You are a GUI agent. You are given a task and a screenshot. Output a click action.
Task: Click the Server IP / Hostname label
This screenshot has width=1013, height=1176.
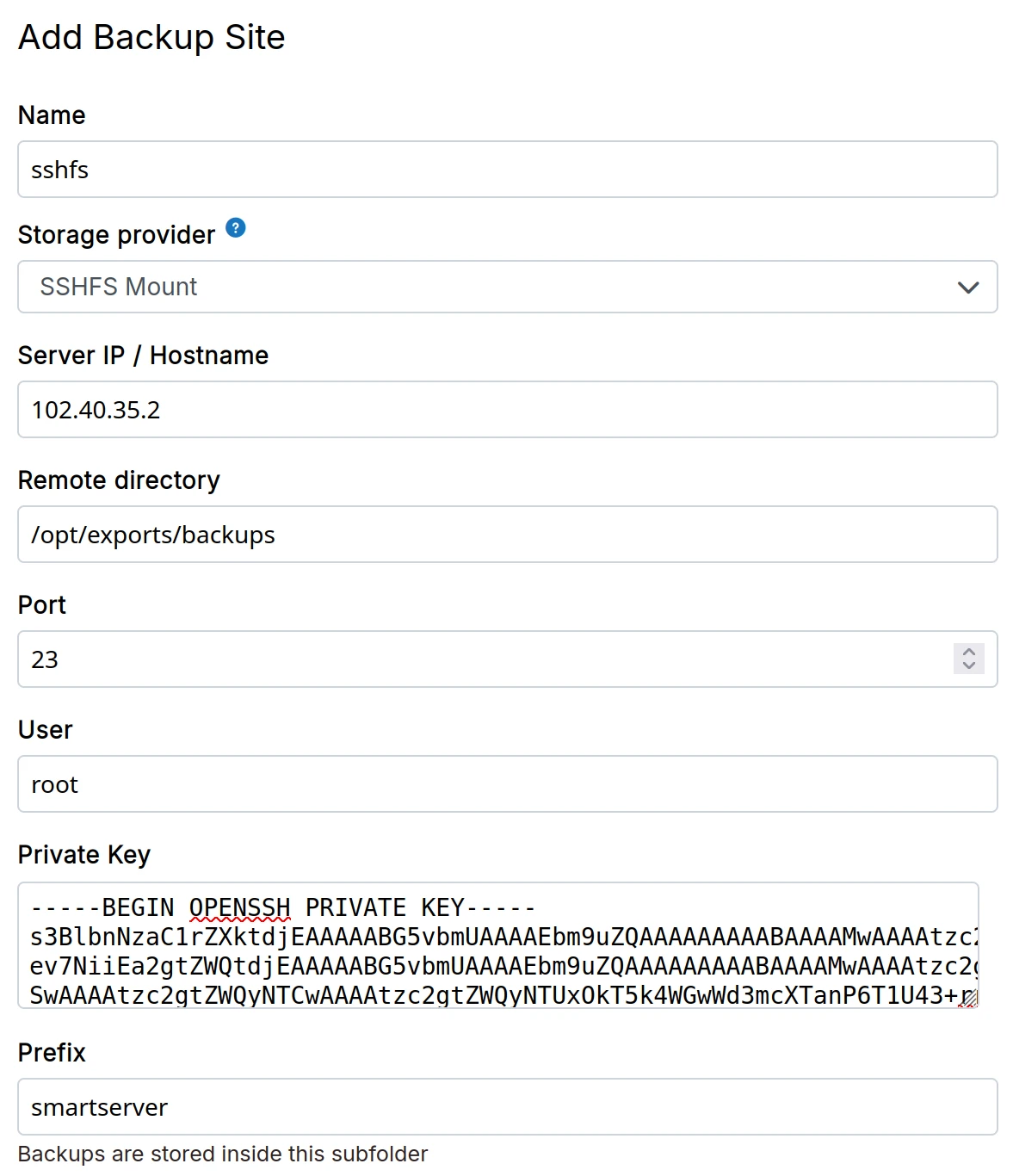tap(143, 356)
